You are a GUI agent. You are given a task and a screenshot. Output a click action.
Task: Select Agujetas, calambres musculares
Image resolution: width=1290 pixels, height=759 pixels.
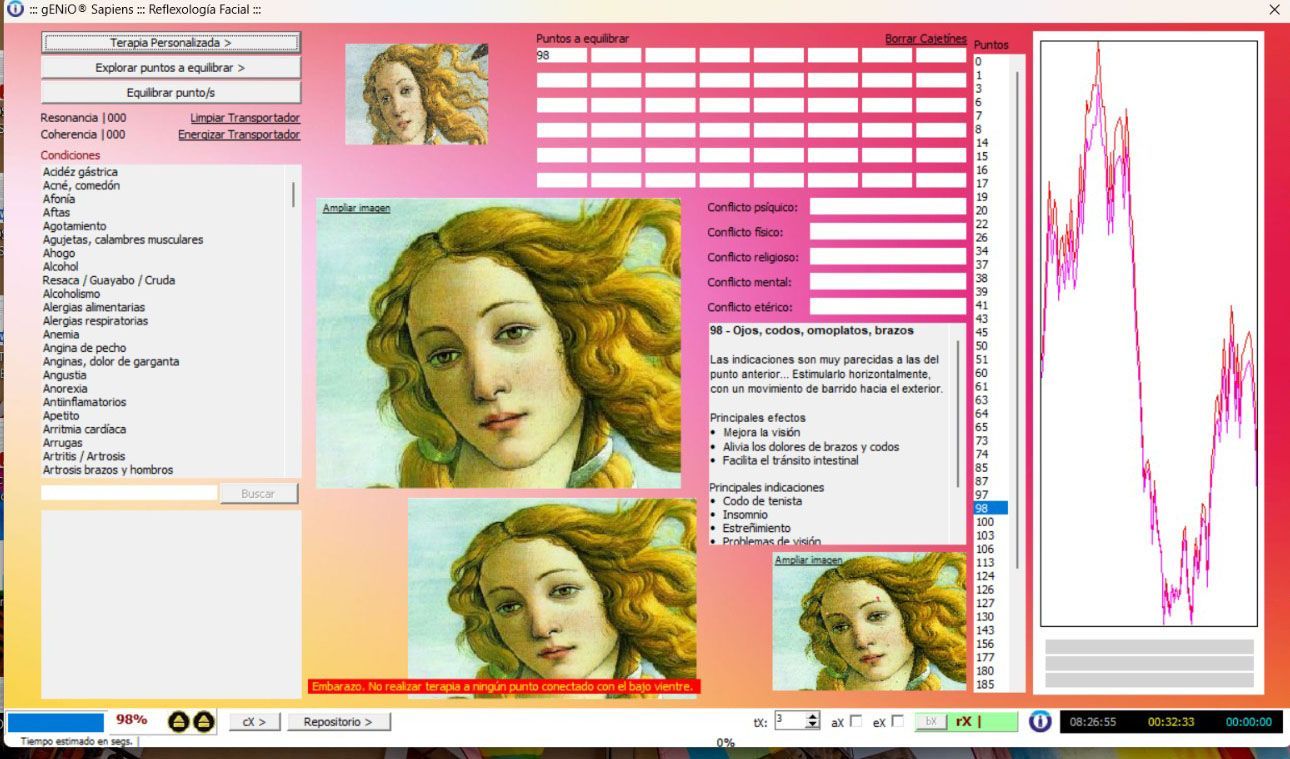click(123, 240)
